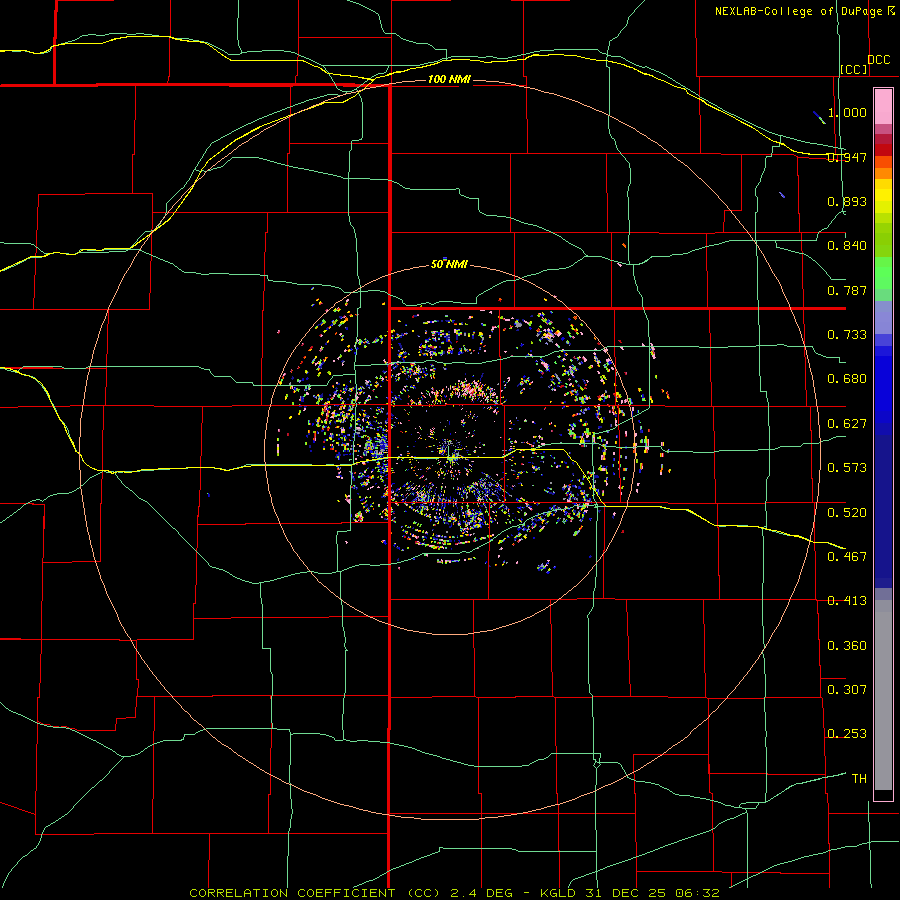Click the 0.307 scale value
Screen dimensions: 900x900
847,690
